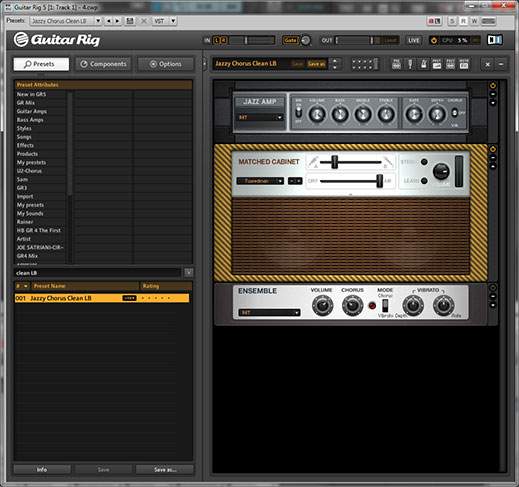
Task: Open the Options tab
Action: click(x=166, y=64)
